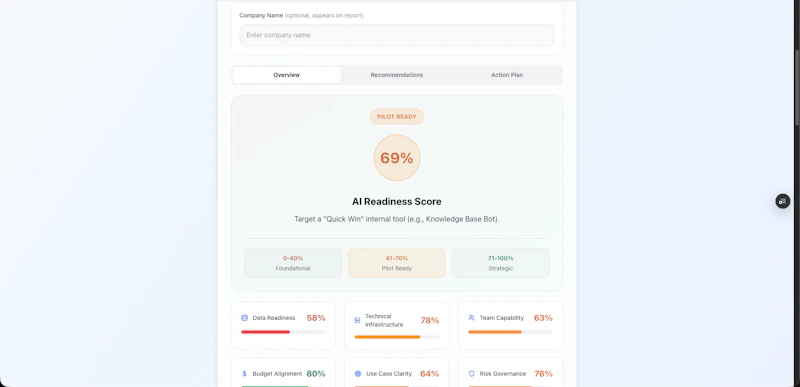The height and width of the screenshot is (387, 800).
Task: Switch to the Overview tab
Action: 287,75
